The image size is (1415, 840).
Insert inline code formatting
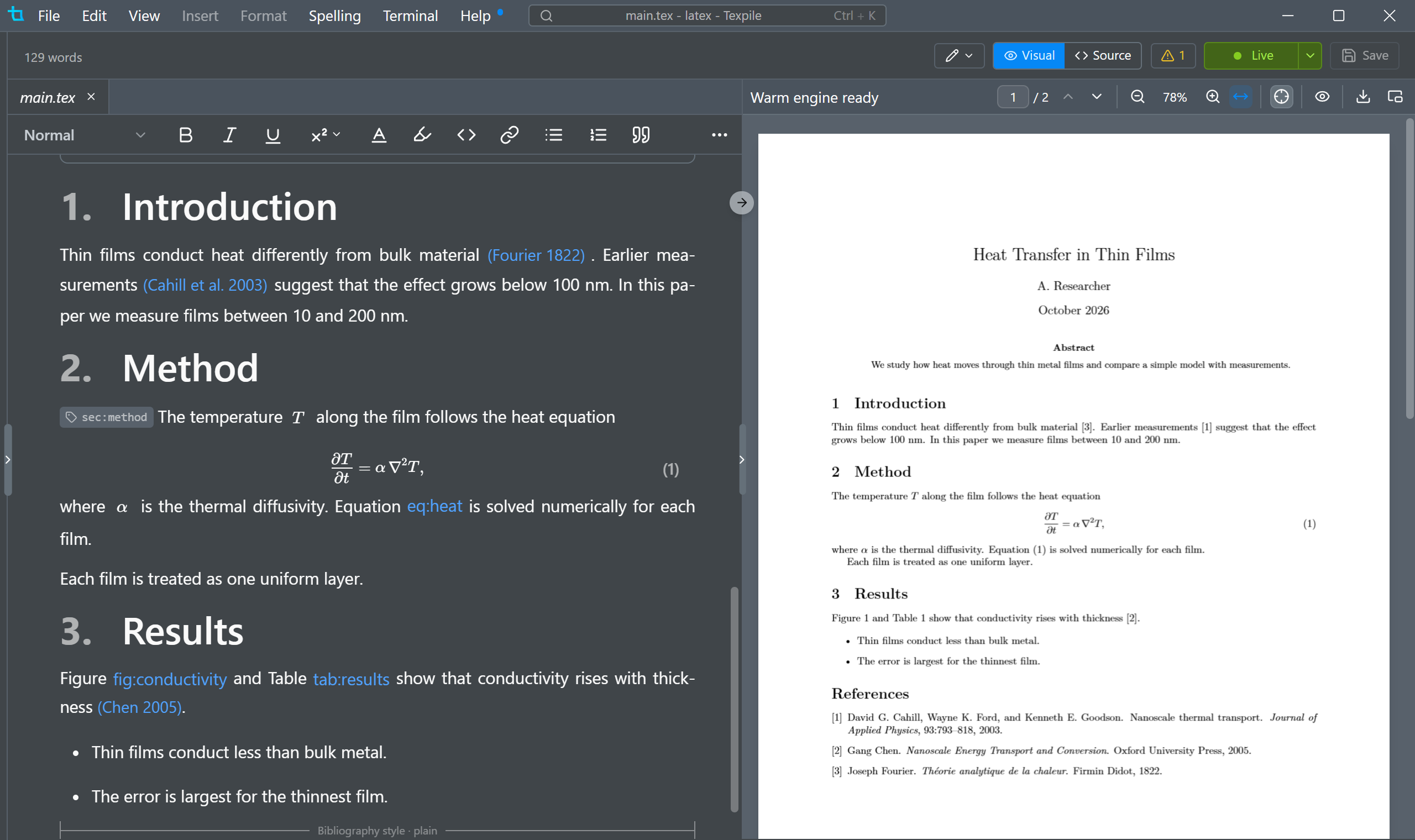(467, 135)
